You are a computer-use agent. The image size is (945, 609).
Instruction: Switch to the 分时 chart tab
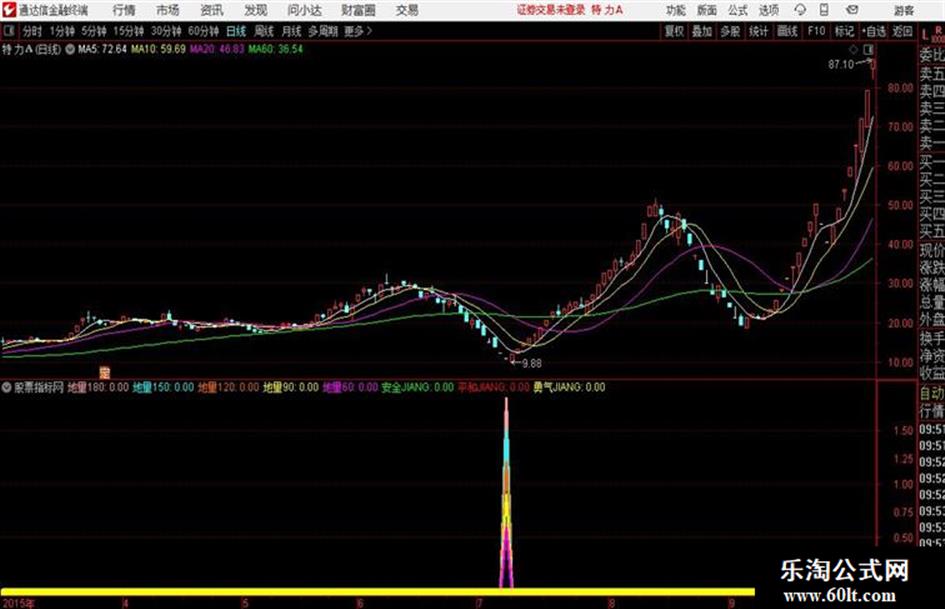point(33,31)
